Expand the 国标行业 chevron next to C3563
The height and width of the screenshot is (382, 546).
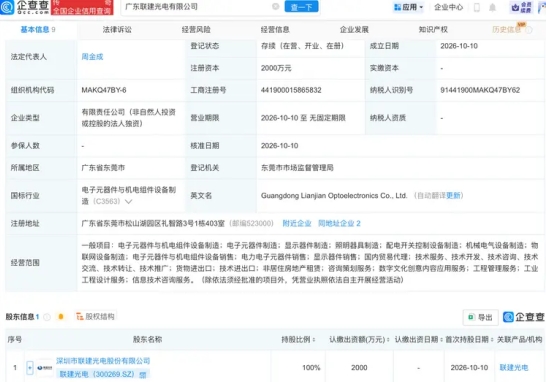[x=128, y=202]
